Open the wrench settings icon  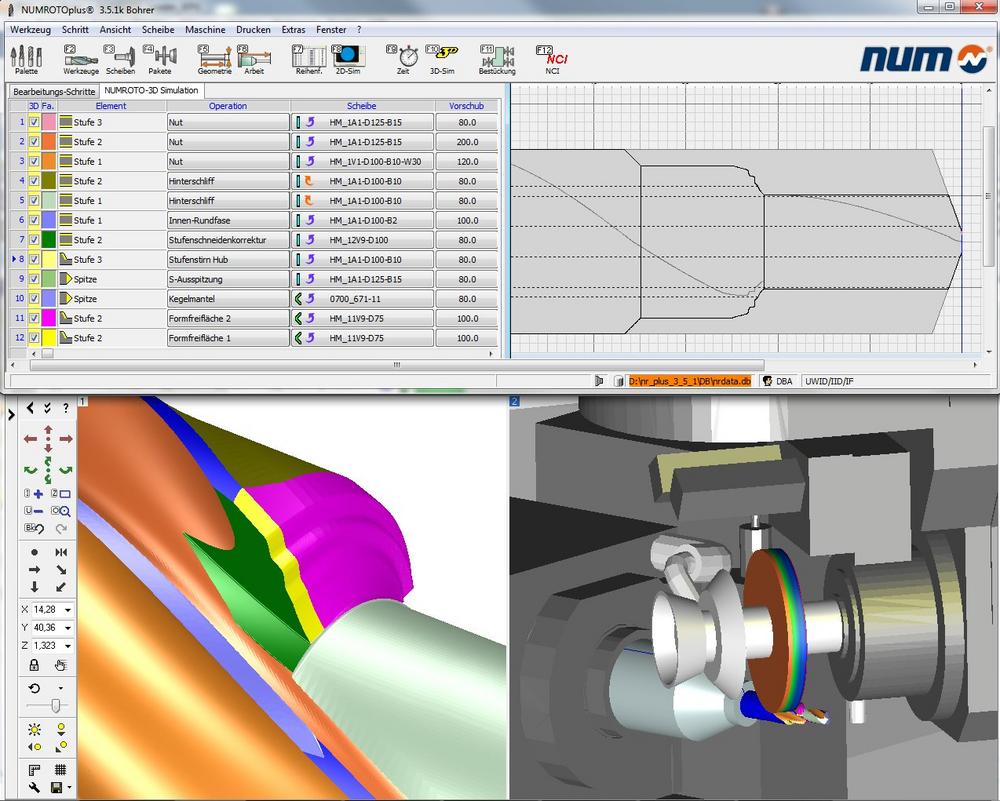(x=34, y=788)
